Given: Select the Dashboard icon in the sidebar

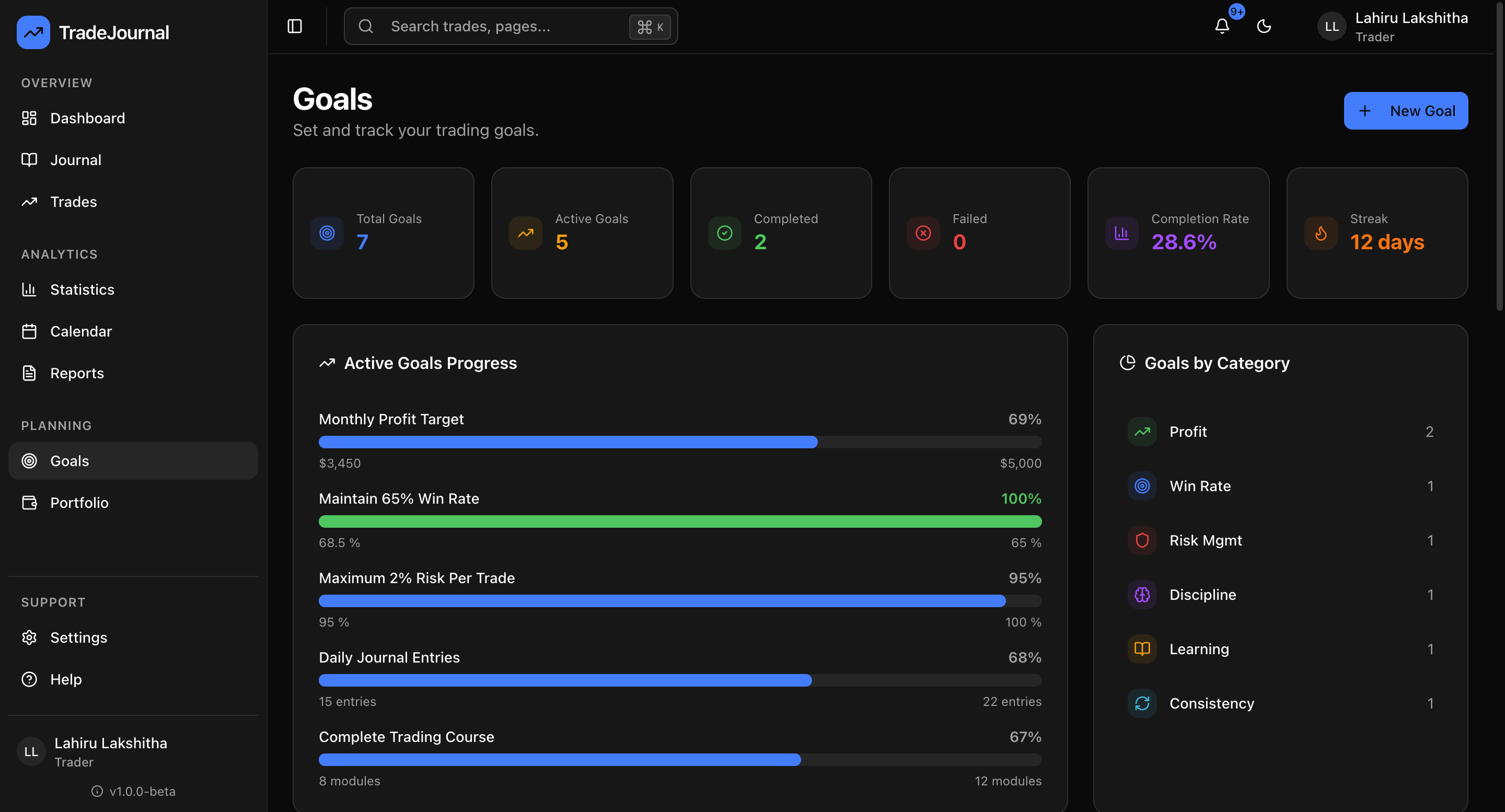Looking at the screenshot, I should click(x=30, y=118).
